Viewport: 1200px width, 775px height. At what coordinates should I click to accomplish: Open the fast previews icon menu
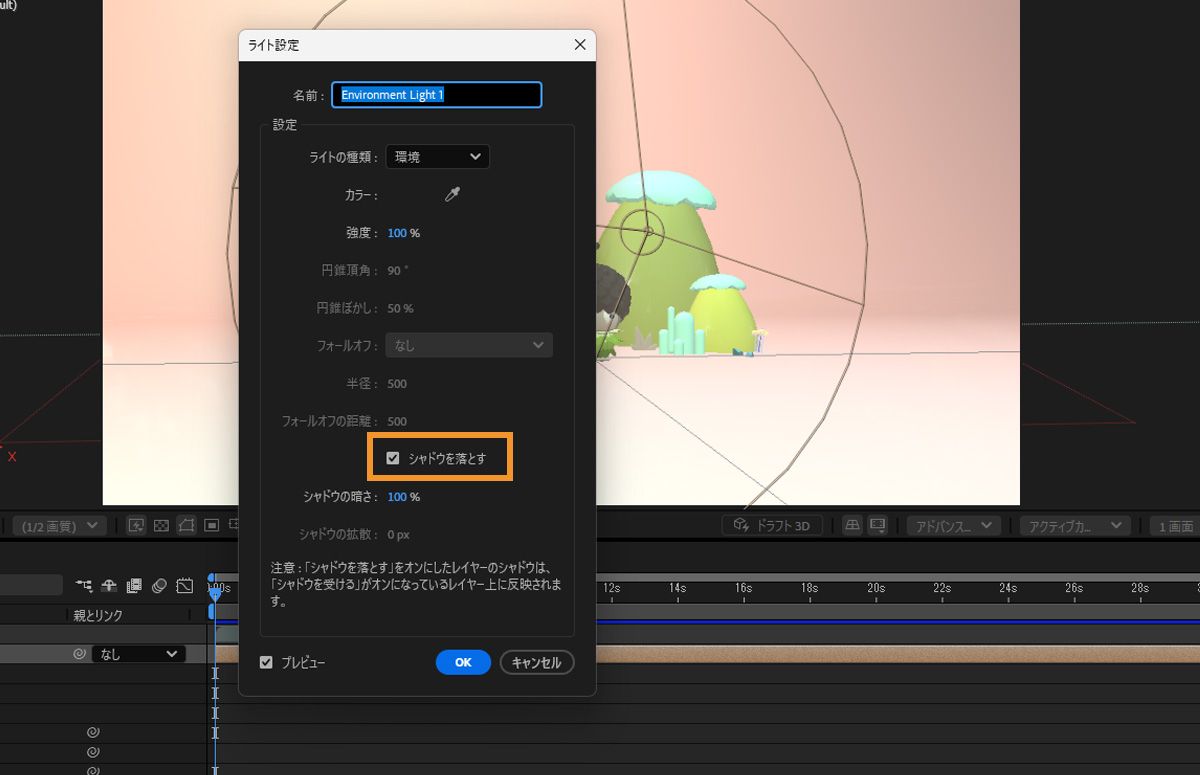click(x=137, y=526)
